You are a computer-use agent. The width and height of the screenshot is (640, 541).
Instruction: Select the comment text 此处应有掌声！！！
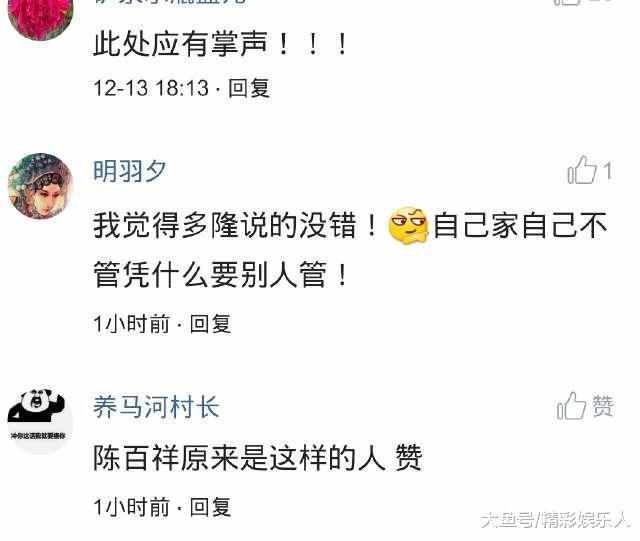[x=220, y=44]
